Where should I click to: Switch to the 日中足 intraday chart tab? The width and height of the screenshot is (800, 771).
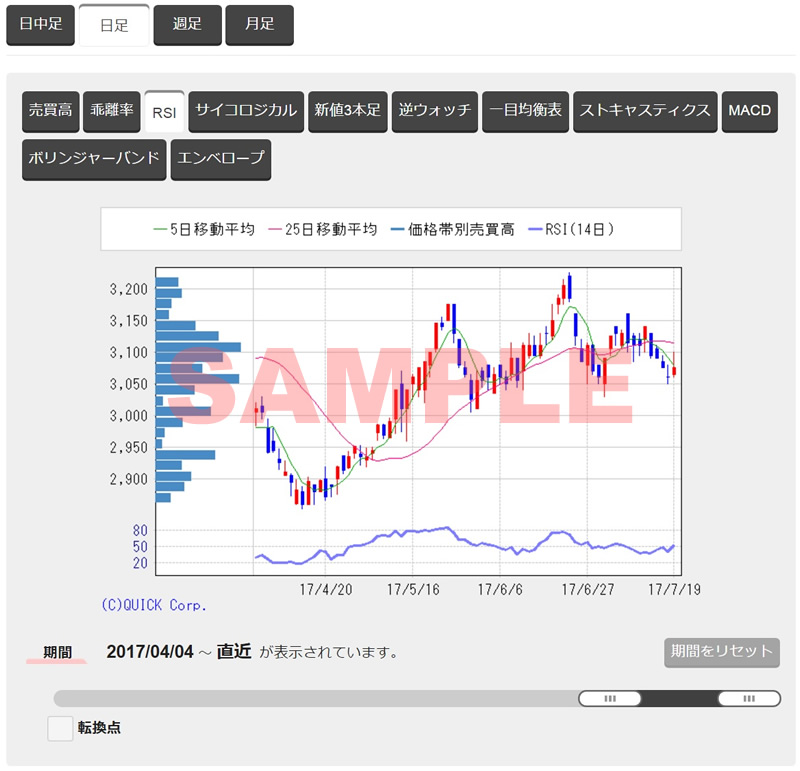pos(40,25)
